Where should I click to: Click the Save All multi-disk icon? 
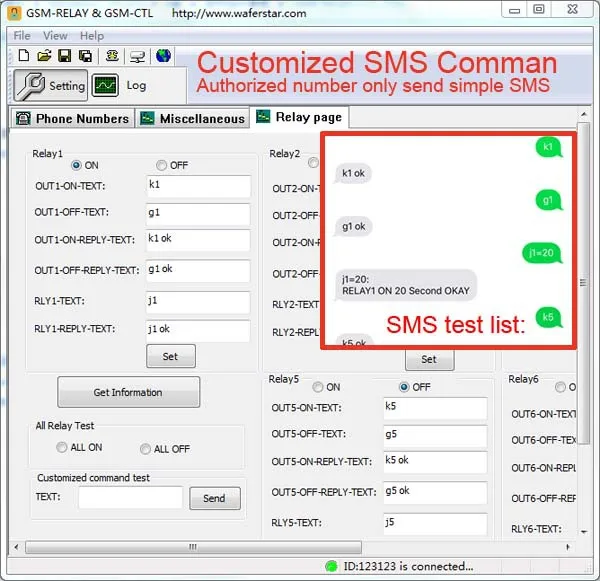point(85,56)
